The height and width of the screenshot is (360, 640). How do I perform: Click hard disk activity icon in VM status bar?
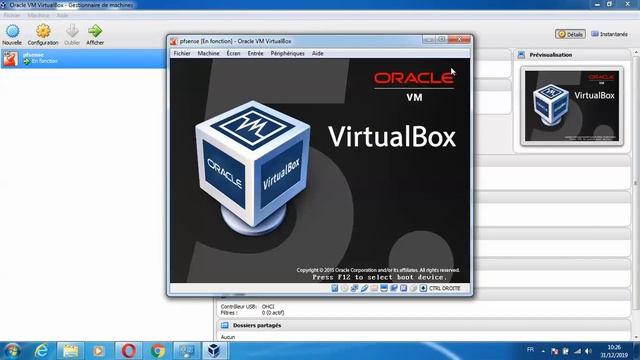335,288
